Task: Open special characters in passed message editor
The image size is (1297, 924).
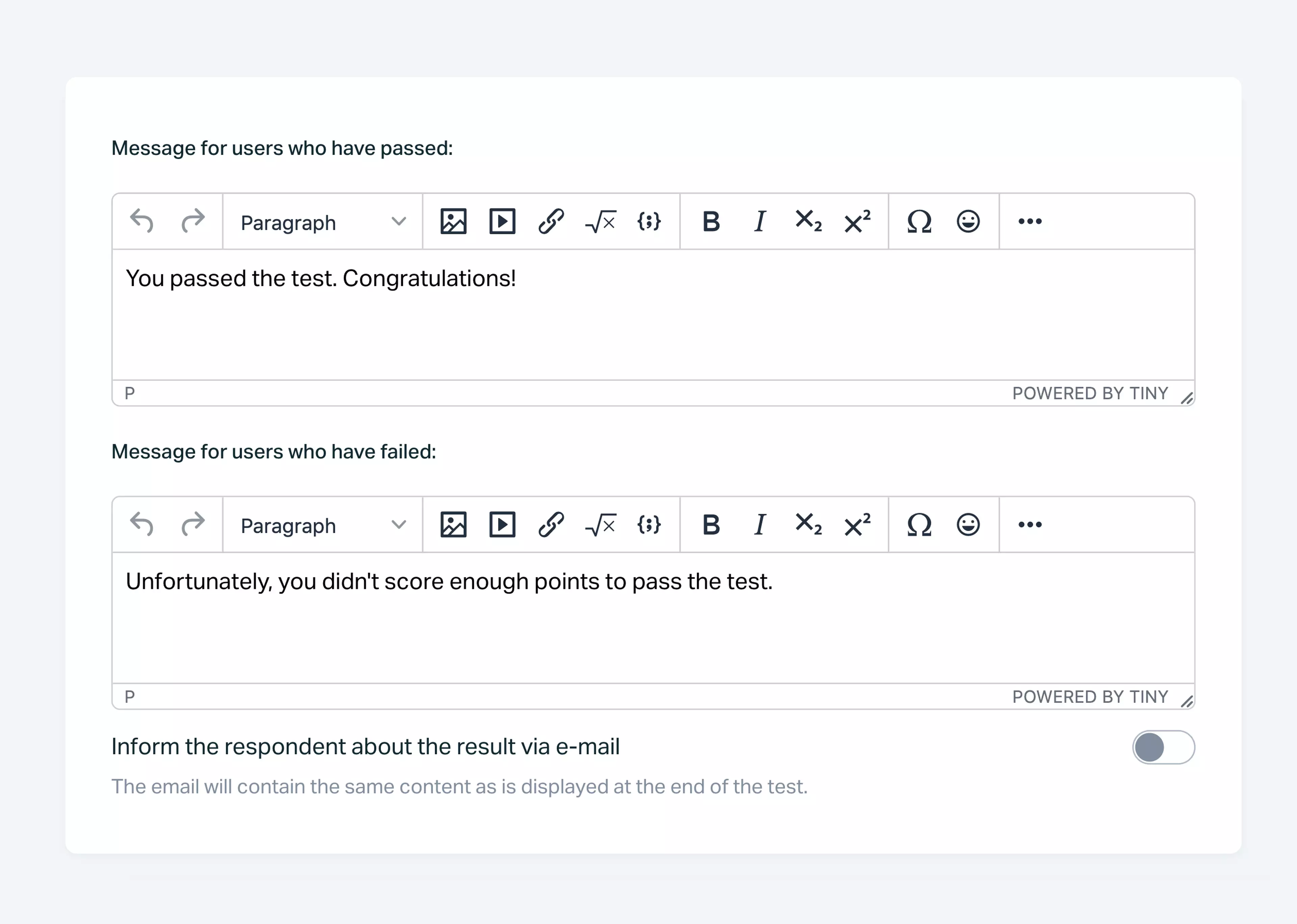Action: pyautogui.click(x=919, y=221)
